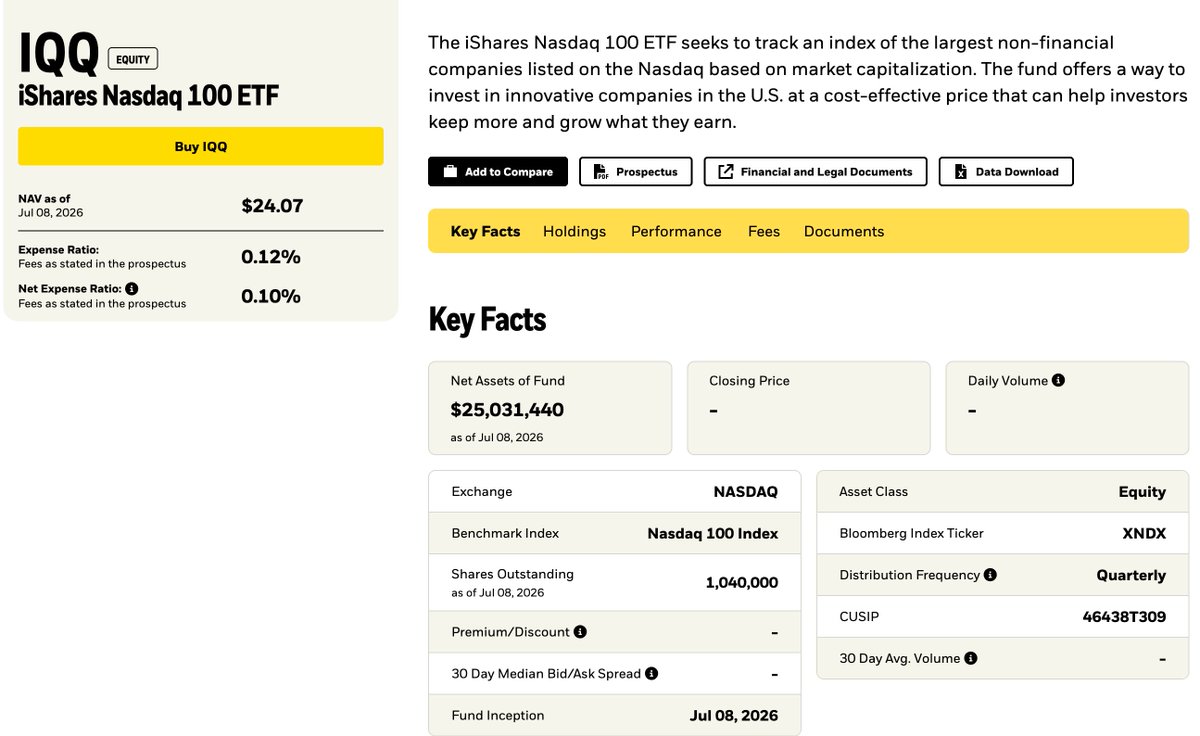Image resolution: width=1200 pixels, height=736 pixels.
Task: Go to the Documents tab
Action: click(x=844, y=231)
